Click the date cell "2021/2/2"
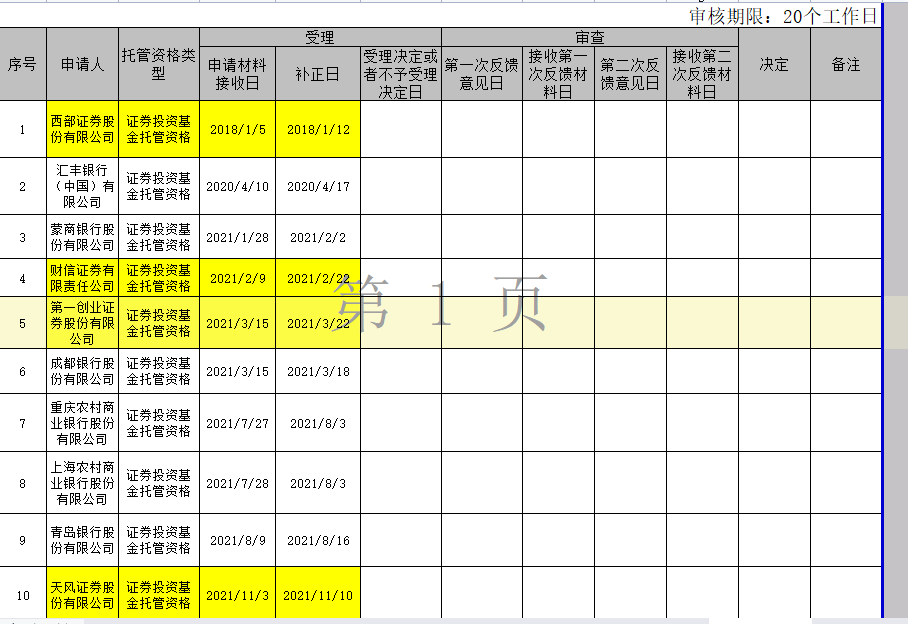 click(x=318, y=237)
